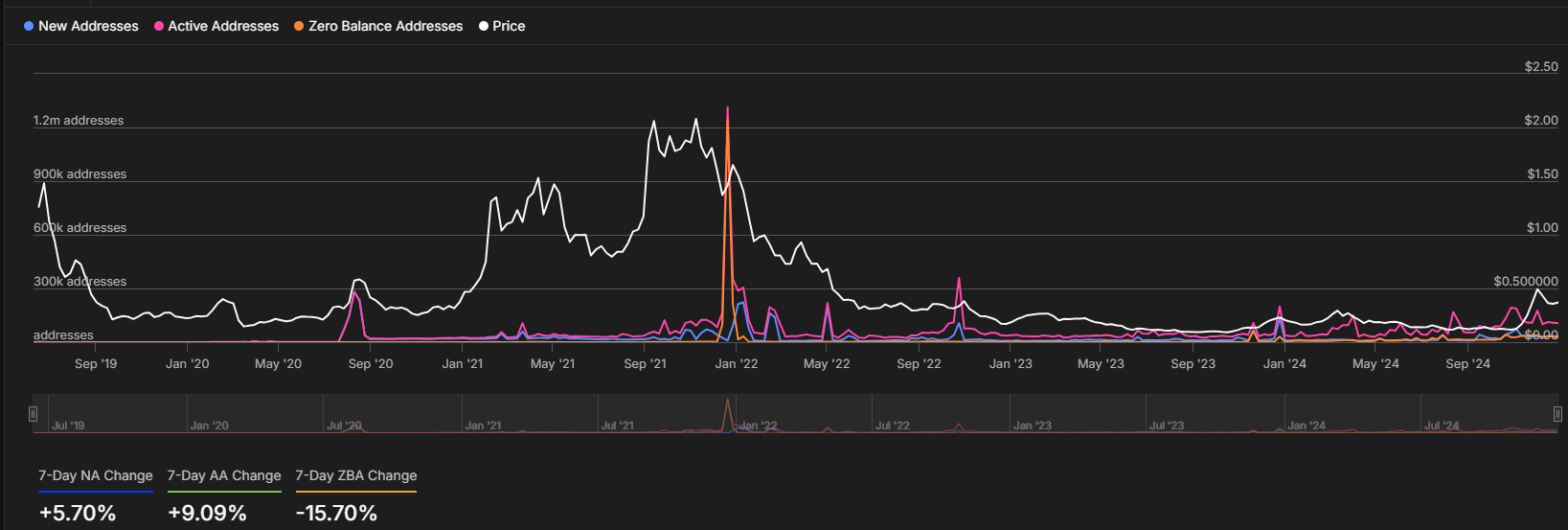Screen dimensions: 1568x530
Task: Click the Sep '19 x-axis label
Action: coord(96,364)
